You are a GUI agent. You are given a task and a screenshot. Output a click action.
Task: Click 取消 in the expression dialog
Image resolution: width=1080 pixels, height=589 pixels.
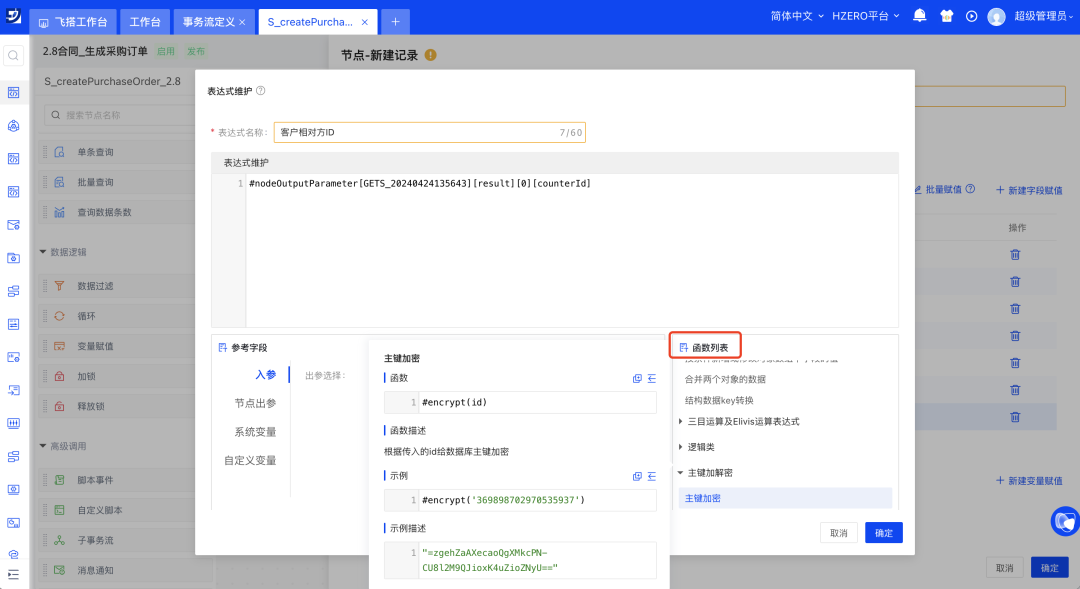click(838, 533)
